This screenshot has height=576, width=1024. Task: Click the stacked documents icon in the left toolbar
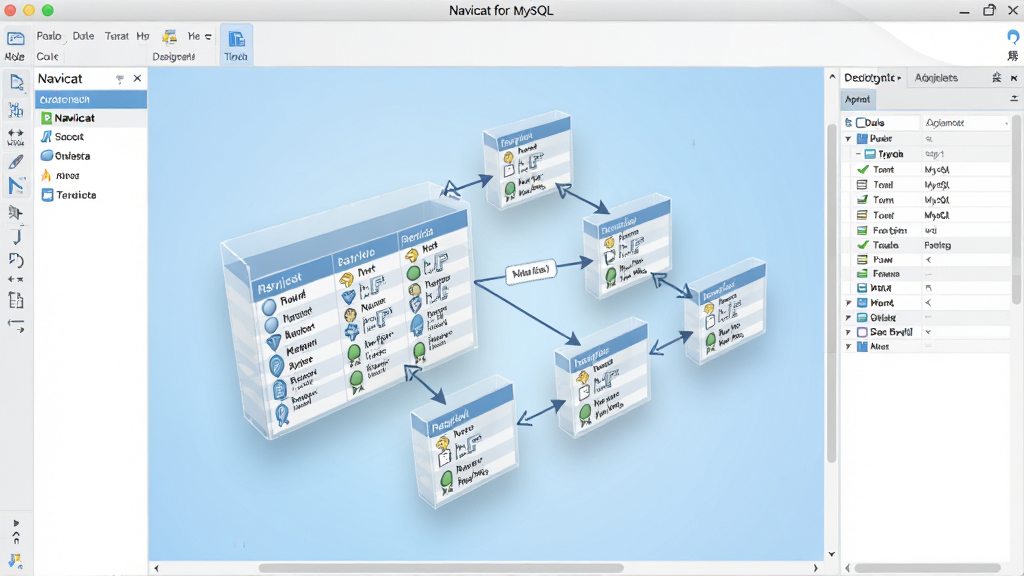(x=16, y=300)
